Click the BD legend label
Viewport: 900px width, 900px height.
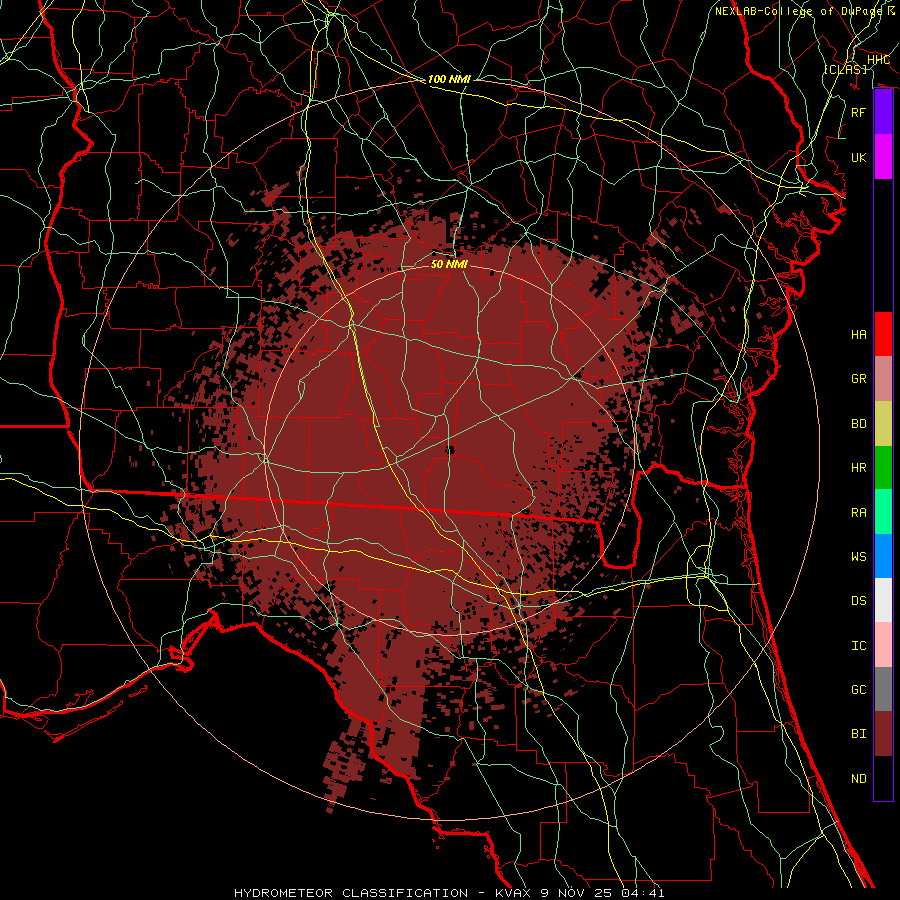(x=858, y=424)
